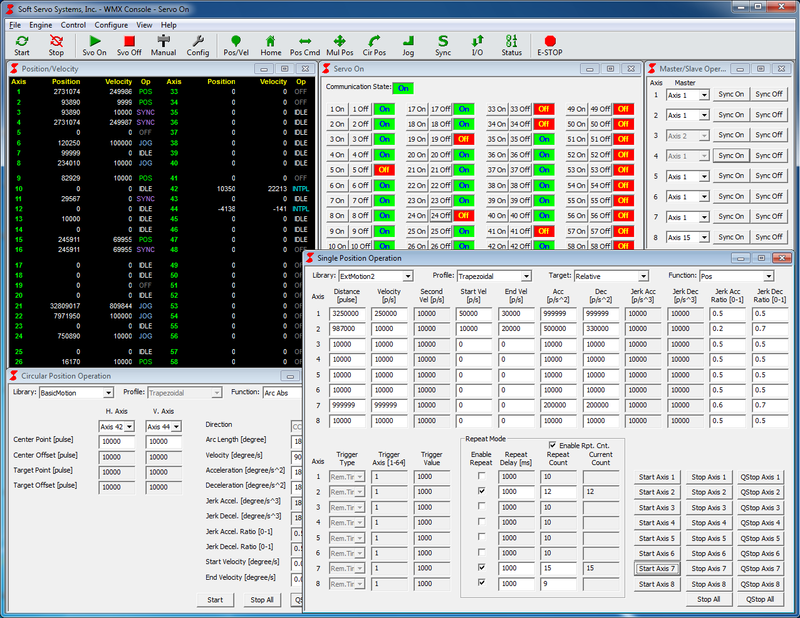Click the Svo On toolbar icon

point(94,45)
